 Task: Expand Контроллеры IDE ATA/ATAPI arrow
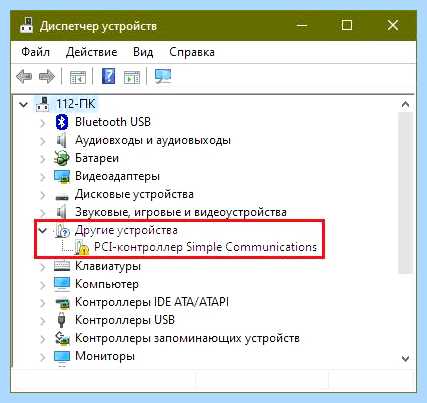[x=42, y=303]
